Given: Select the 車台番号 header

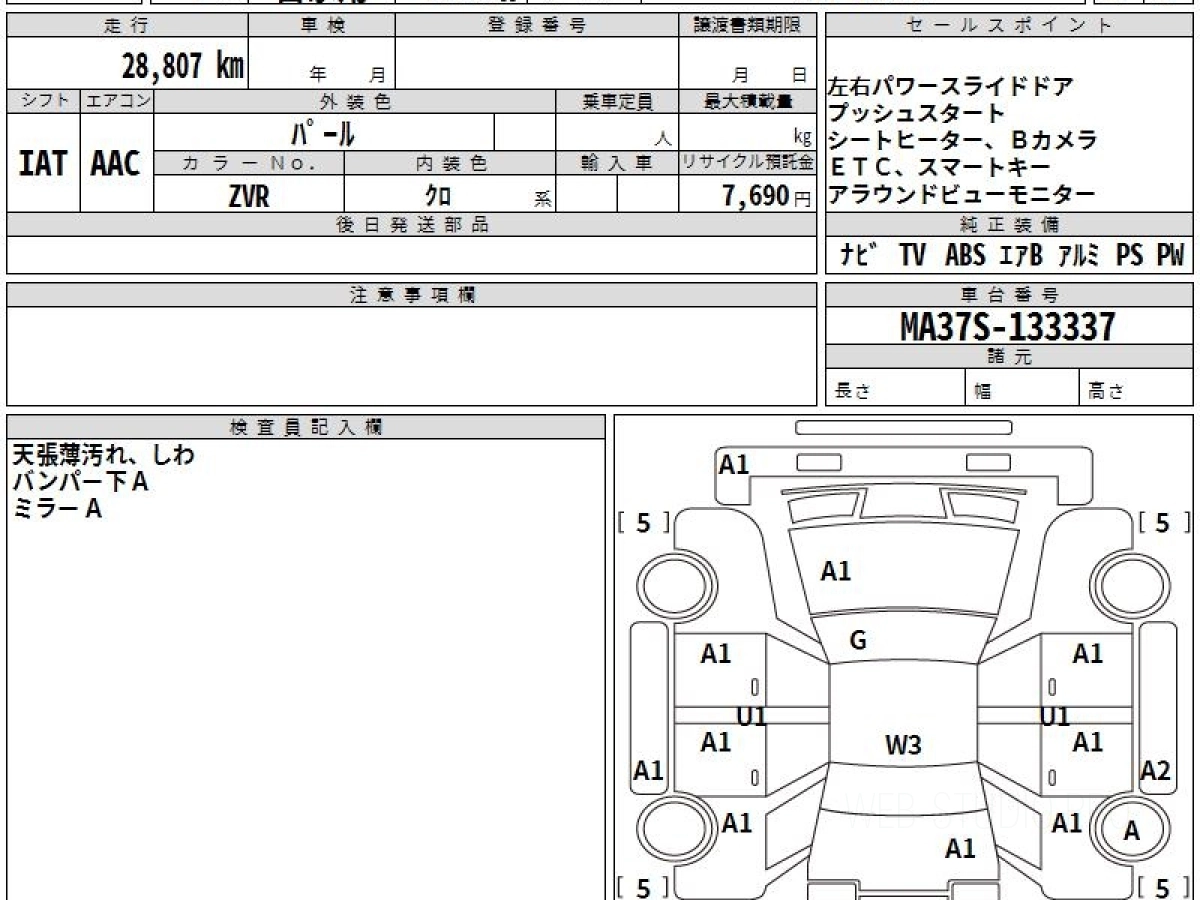Looking at the screenshot, I should click(x=1010, y=295).
